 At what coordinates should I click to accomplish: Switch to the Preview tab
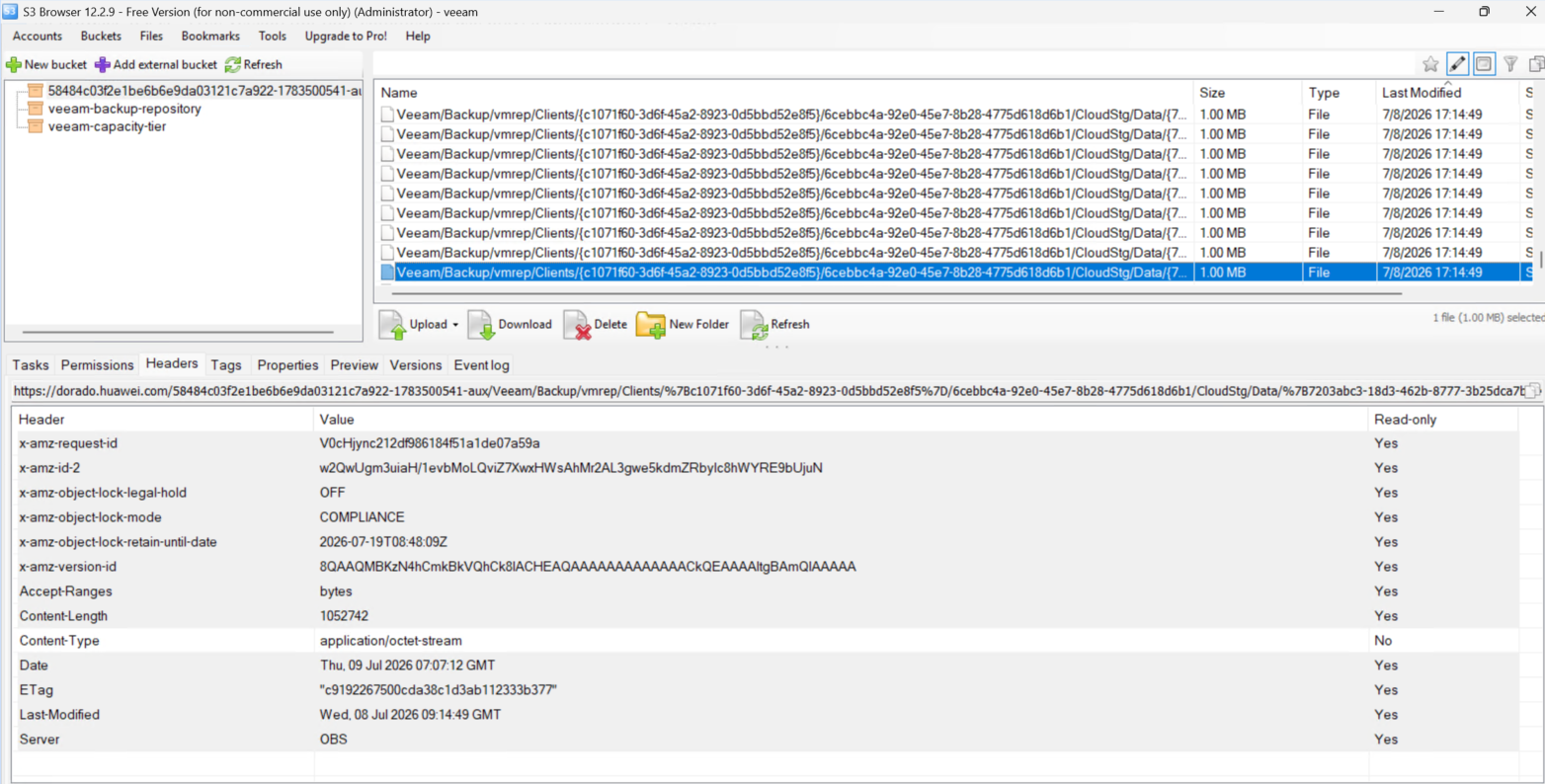[x=355, y=365]
